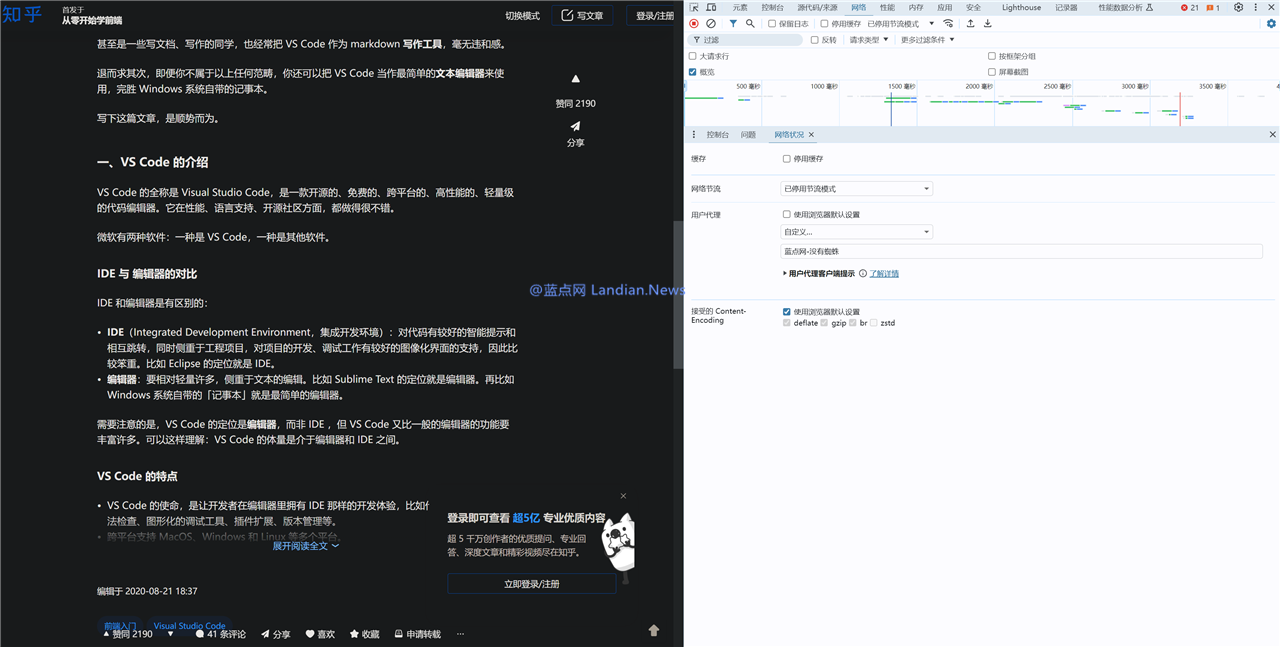Open DevTools settings via the gear icon

pos(1238,7)
